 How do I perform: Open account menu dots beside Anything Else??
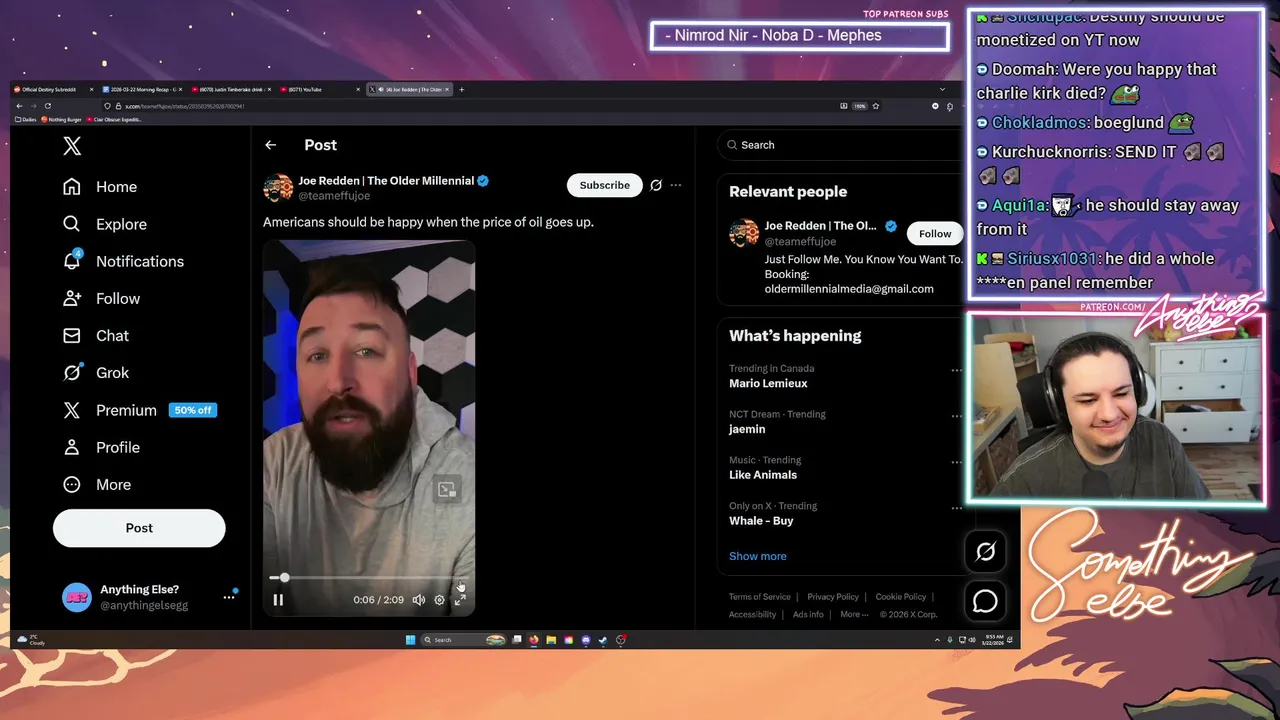click(x=228, y=597)
